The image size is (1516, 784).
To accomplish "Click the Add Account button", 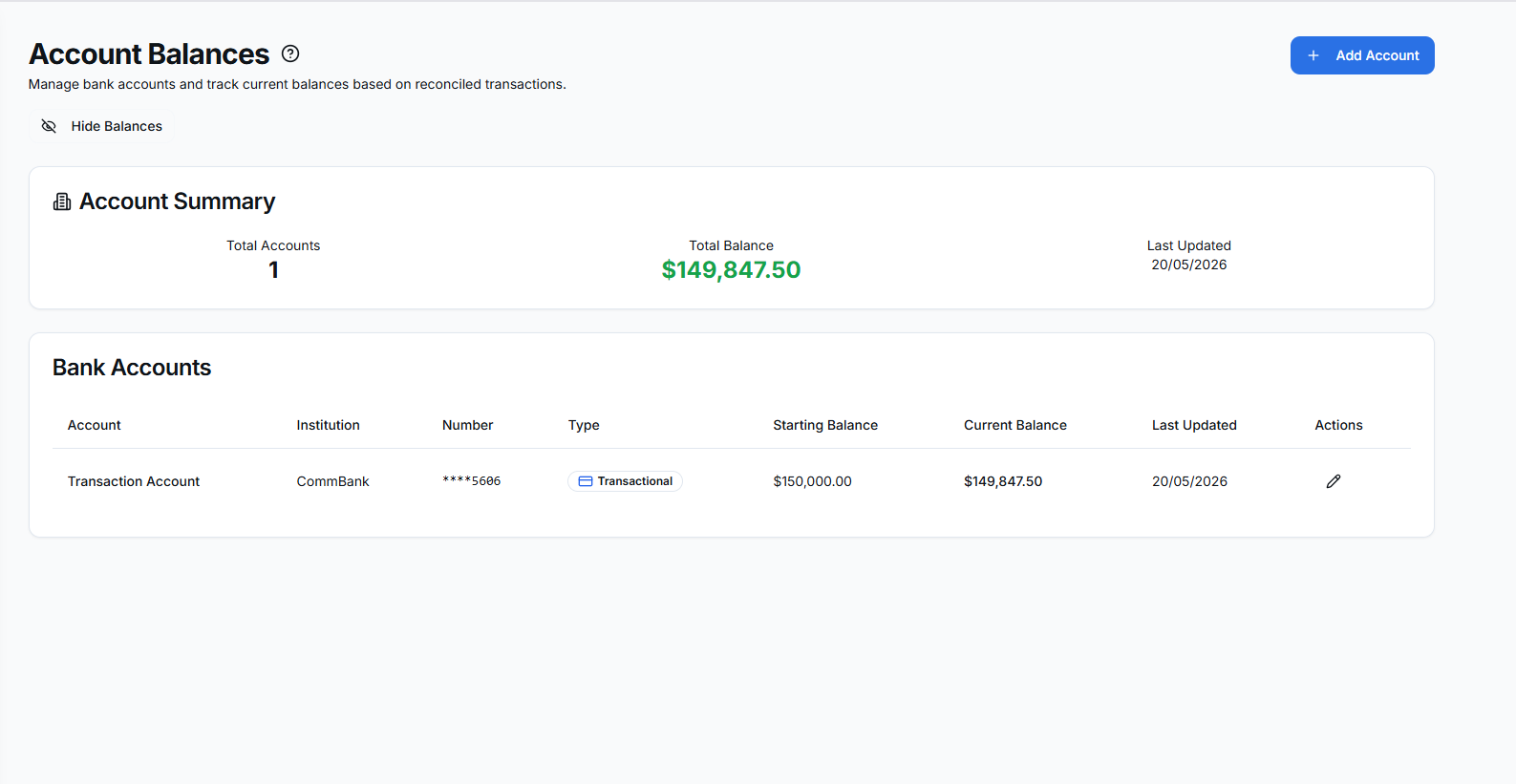I will [x=1362, y=55].
